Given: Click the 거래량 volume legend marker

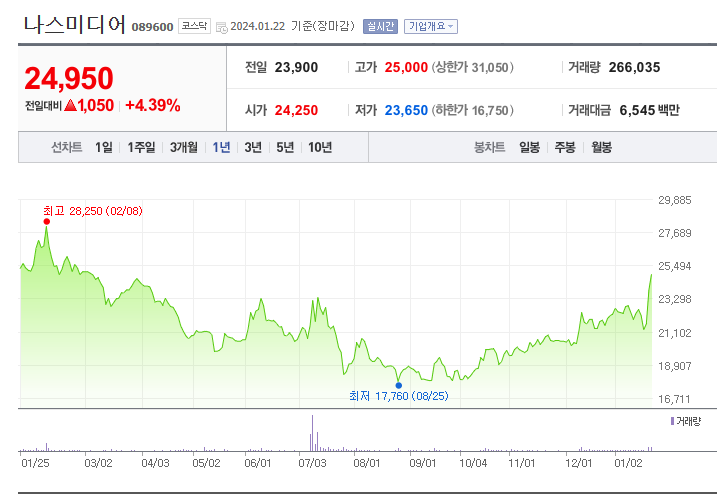Looking at the screenshot, I should coord(672,421).
